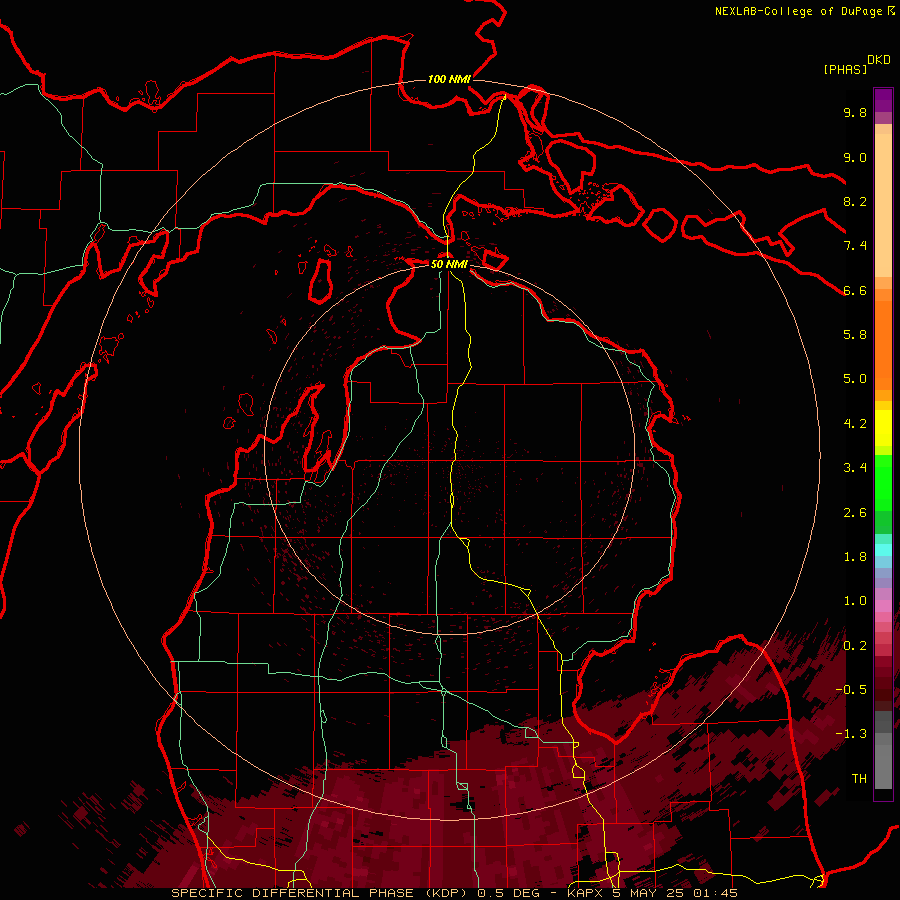Click the 6.6 legend value
The height and width of the screenshot is (900, 900).
pos(855,290)
